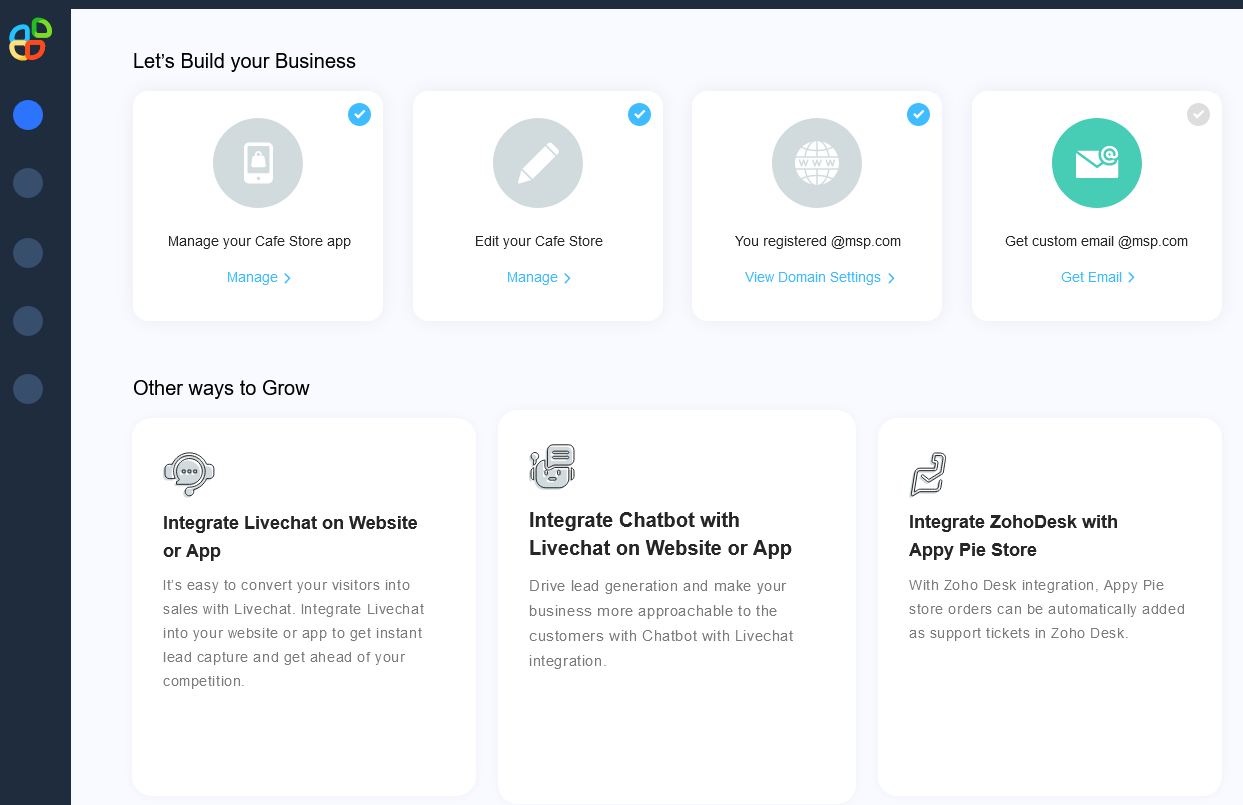Click "You registered @msp.com" text

[x=818, y=241]
